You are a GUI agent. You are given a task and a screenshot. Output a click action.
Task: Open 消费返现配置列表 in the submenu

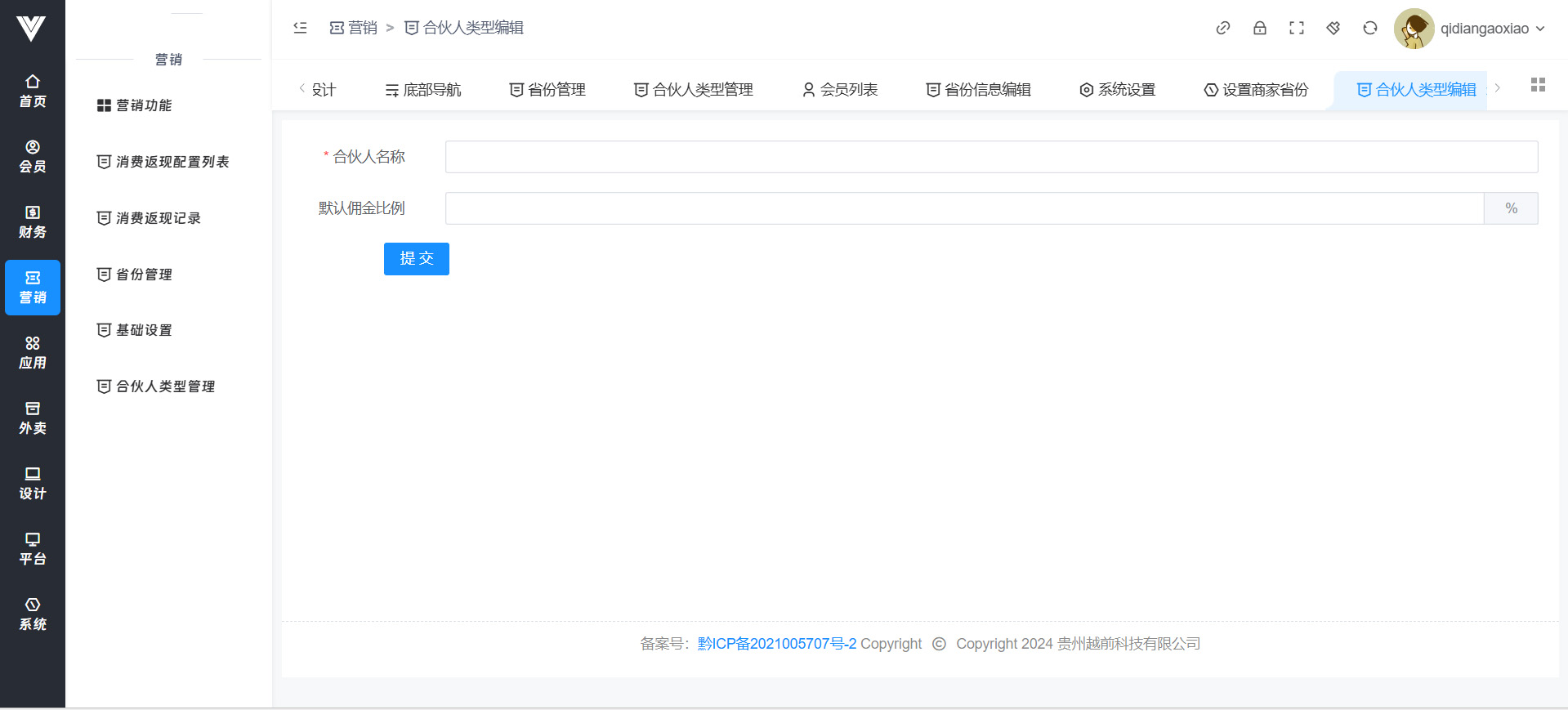(x=172, y=162)
